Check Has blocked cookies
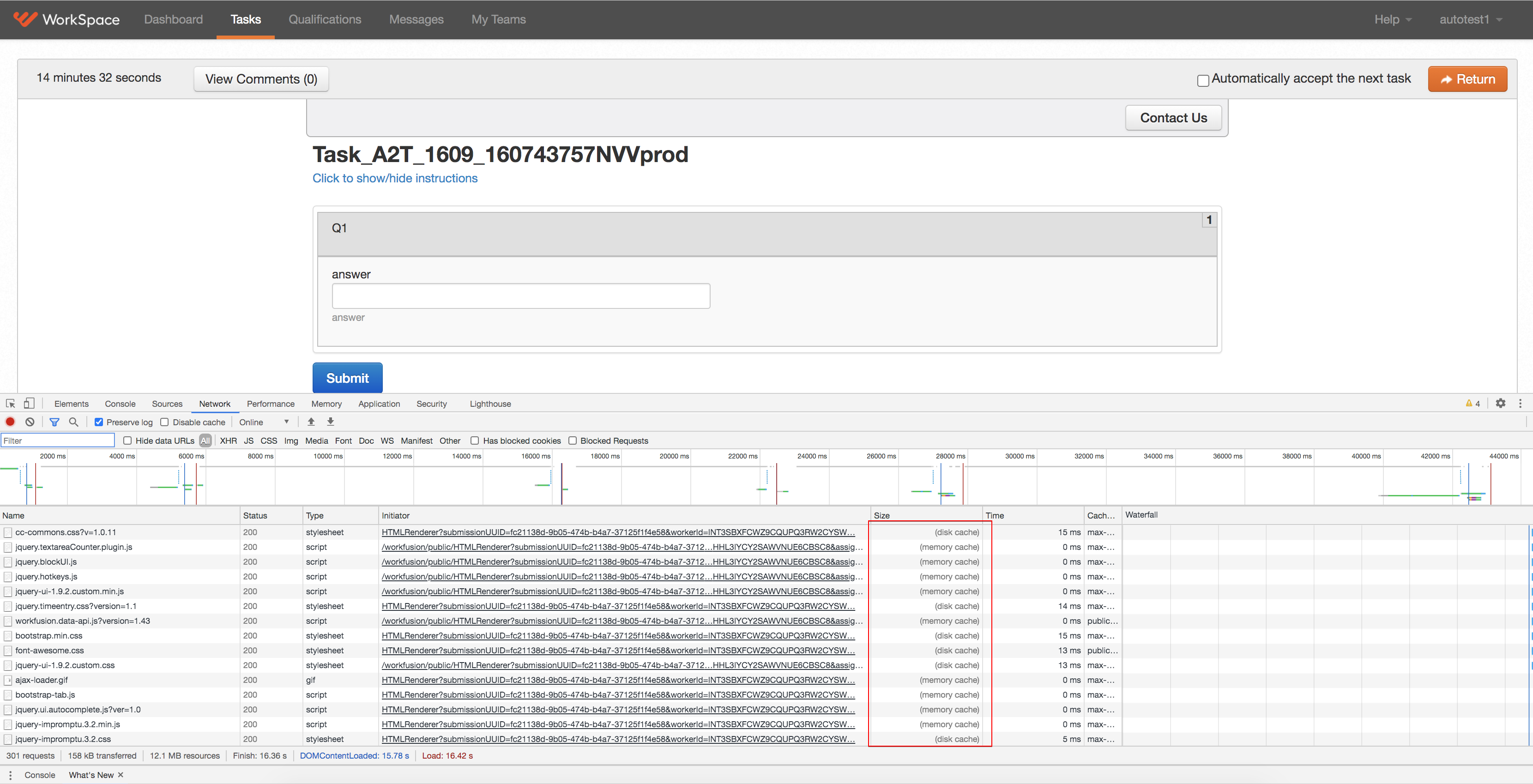Image resolution: width=1533 pixels, height=784 pixels. coord(475,440)
